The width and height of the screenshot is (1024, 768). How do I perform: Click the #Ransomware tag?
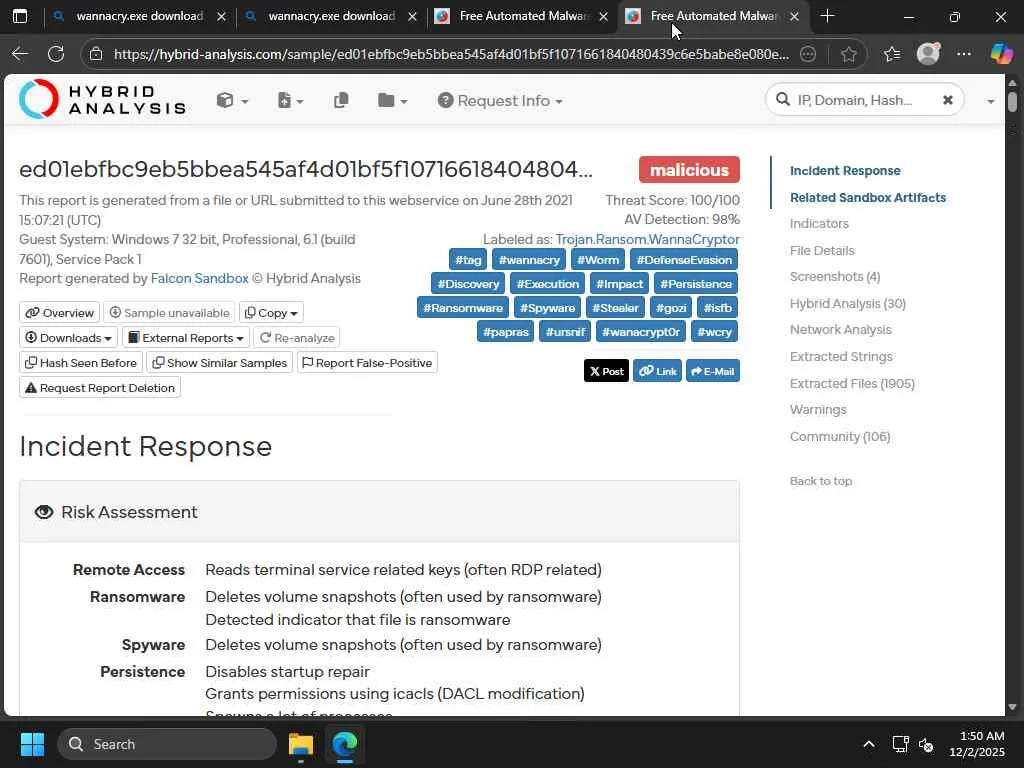click(x=462, y=308)
